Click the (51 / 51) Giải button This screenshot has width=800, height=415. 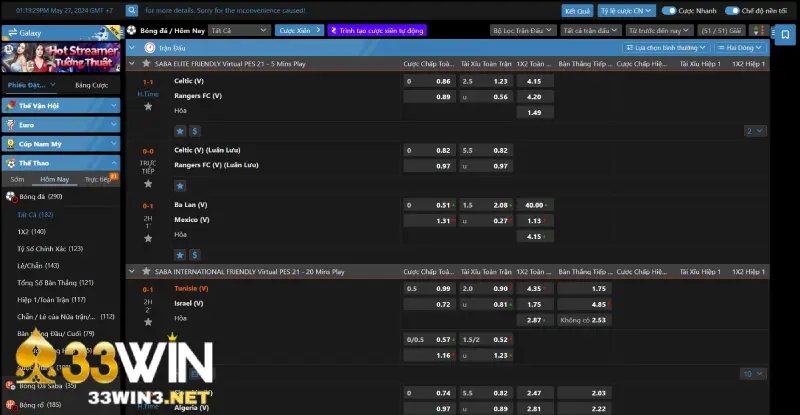pyautogui.click(x=721, y=31)
